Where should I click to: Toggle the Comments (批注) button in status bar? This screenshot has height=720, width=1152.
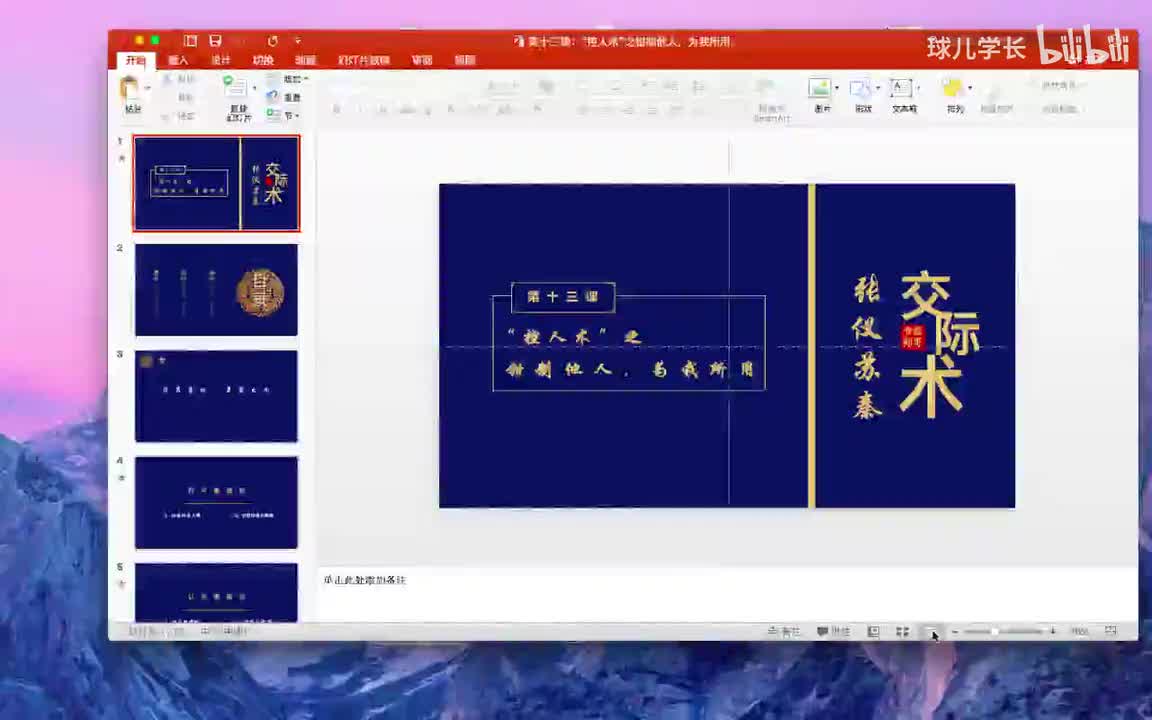coord(834,631)
